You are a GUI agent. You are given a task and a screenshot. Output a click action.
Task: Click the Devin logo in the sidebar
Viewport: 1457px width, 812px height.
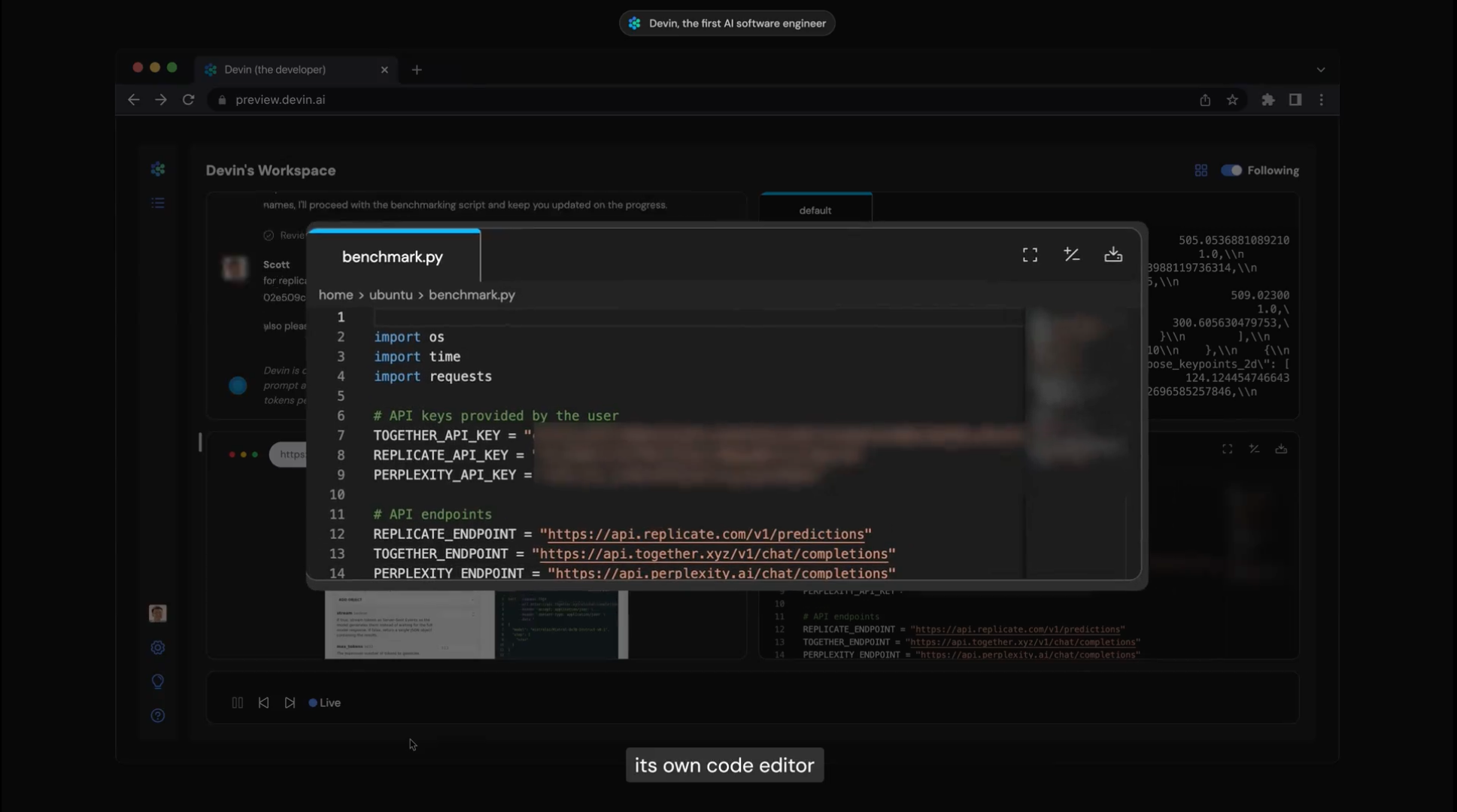pyautogui.click(x=158, y=169)
